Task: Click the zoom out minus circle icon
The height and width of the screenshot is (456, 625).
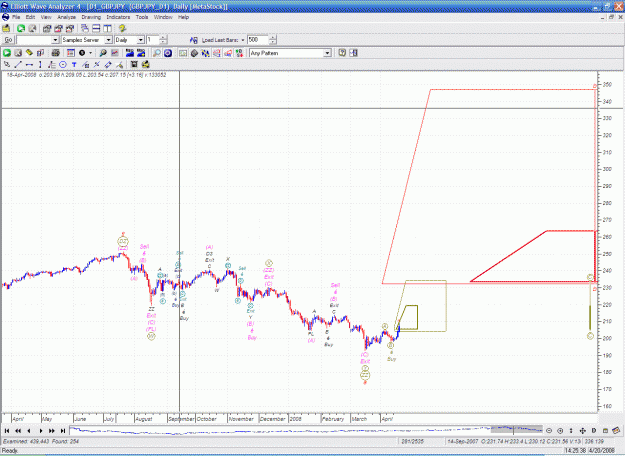Action: click(549, 430)
